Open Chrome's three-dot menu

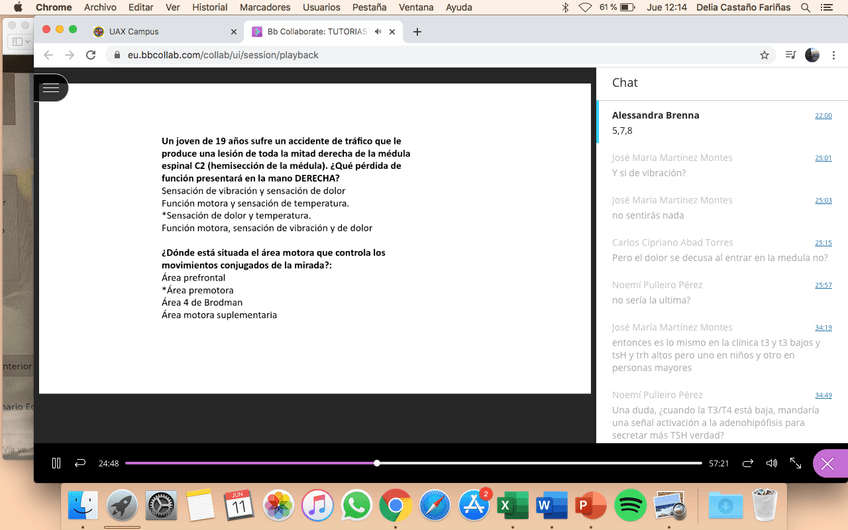[834, 55]
